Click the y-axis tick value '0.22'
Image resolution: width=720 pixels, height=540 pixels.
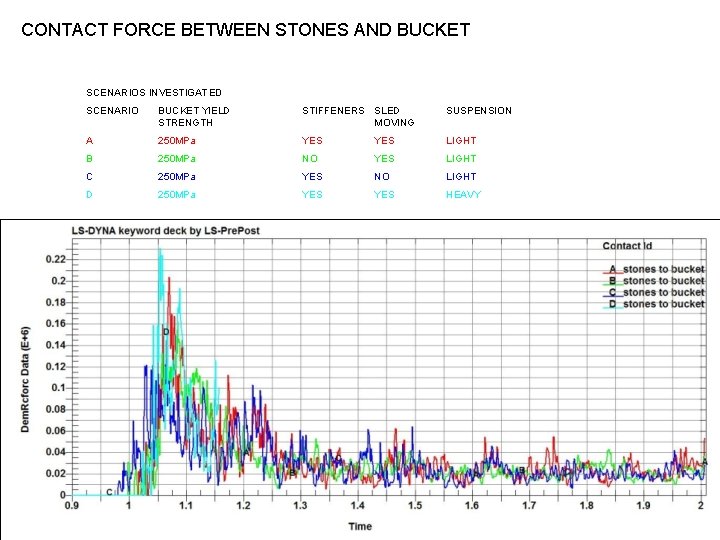(x=56, y=259)
